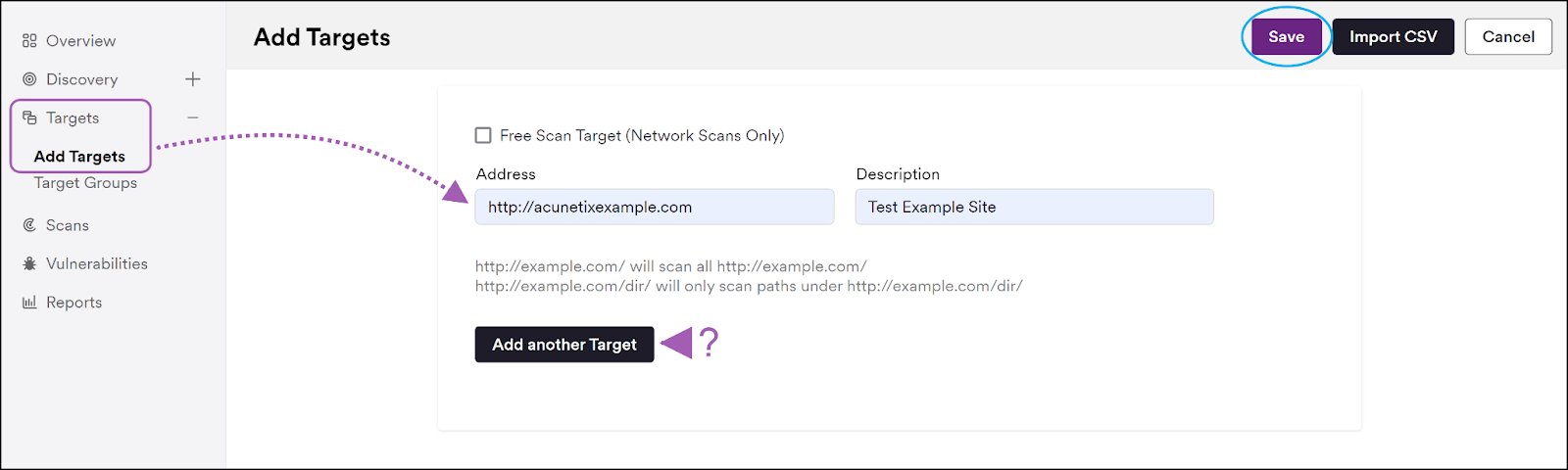Click the 'will only scan paths under' hint
The image size is (1568, 470).
pos(749,286)
